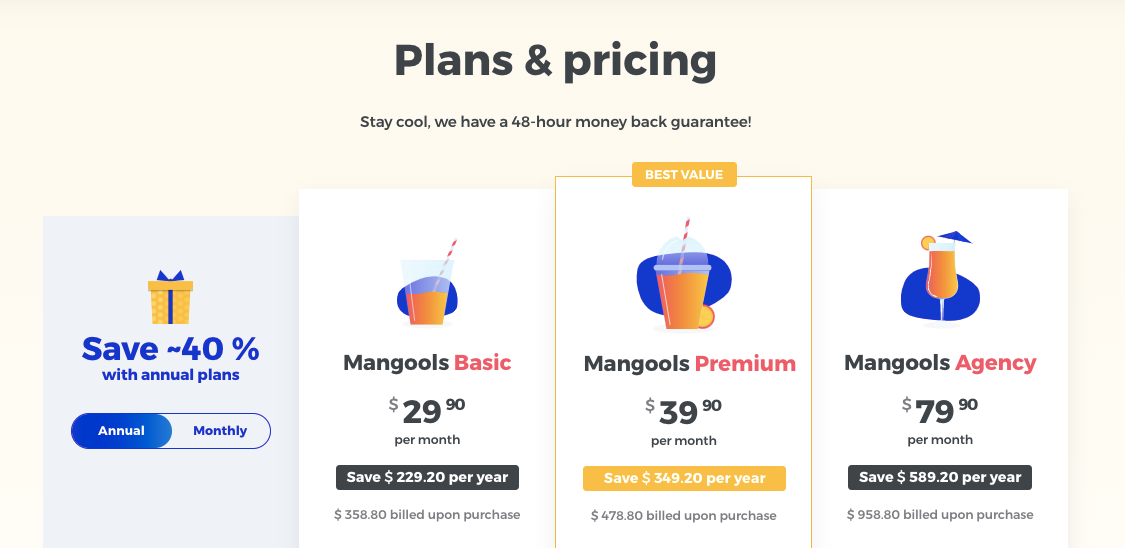Image resolution: width=1125 pixels, height=548 pixels.
Task: Click the Save ~40 % text
Action: (170, 349)
